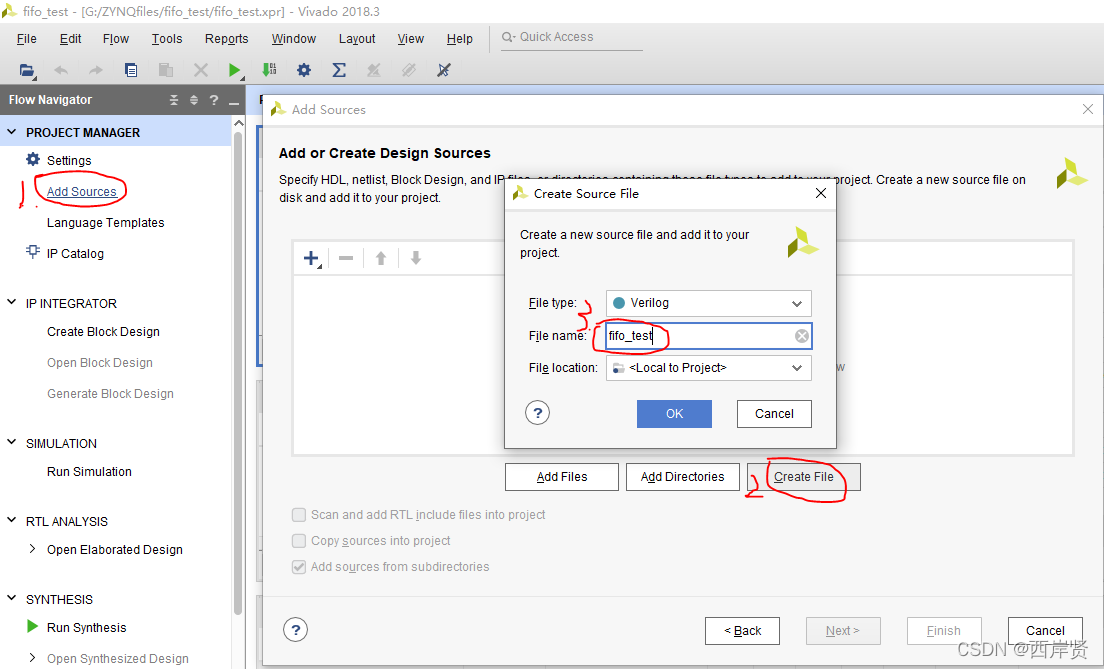Click the Flow Navigator help question mark
This screenshot has width=1104, height=669.
(214, 100)
